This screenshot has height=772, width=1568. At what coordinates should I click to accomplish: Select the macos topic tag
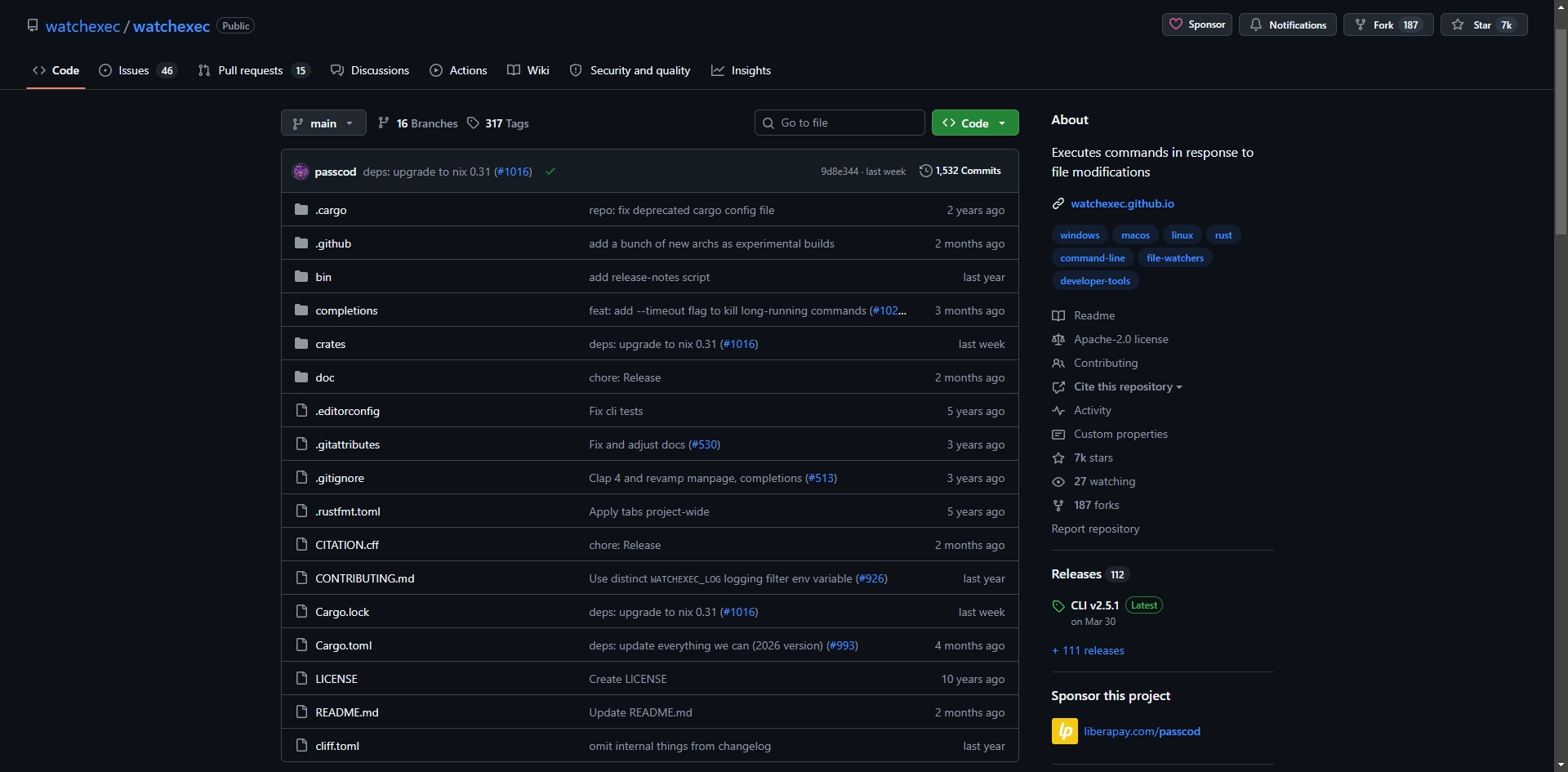pyautogui.click(x=1135, y=235)
